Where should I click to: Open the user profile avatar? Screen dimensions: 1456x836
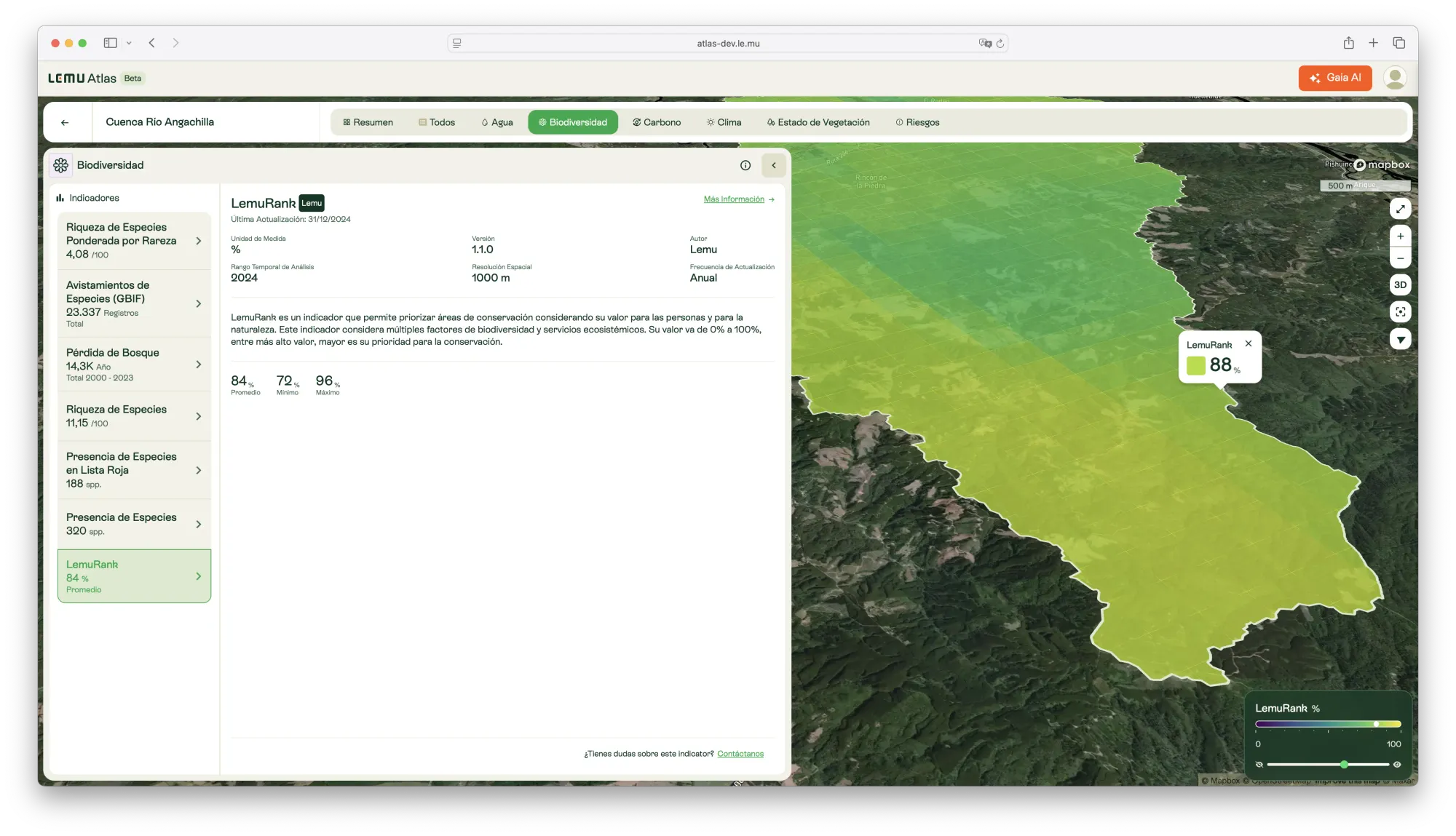pyautogui.click(x=1394, y=78)
